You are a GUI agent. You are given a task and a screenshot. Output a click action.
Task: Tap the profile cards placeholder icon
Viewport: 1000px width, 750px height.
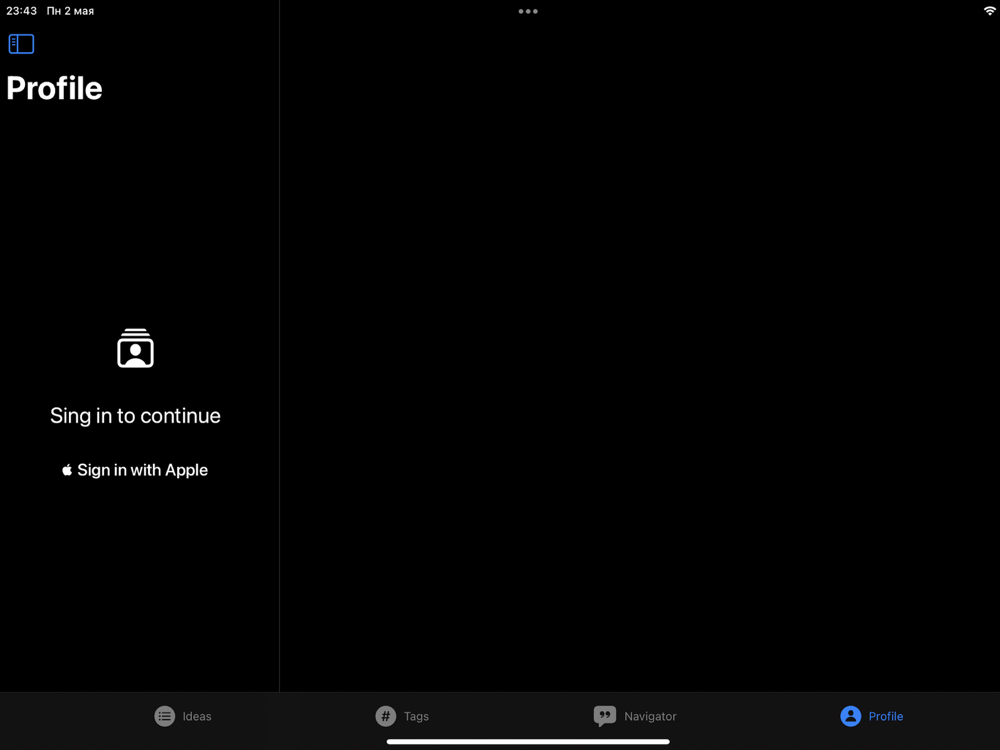point(135,348)
